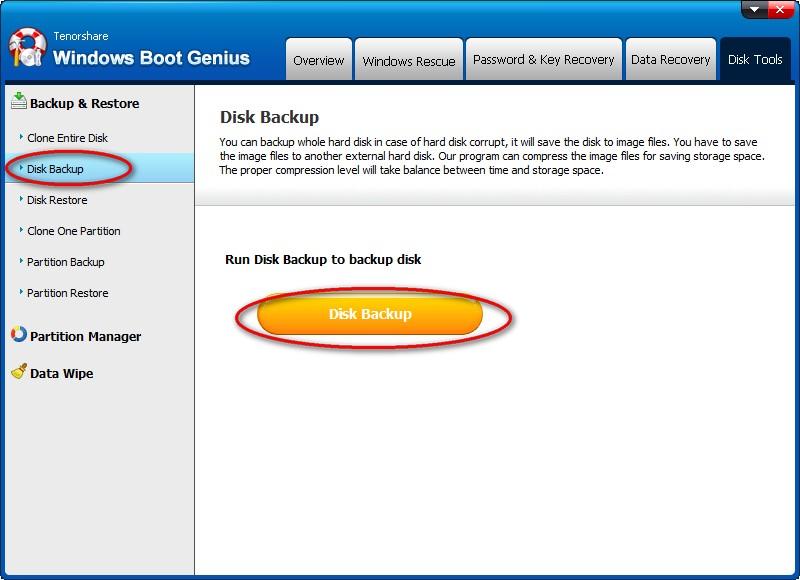Open the Windows Rescue tab
Viewport: 800px width, 580px height.
pyautogui.click(x=409, y=59)
